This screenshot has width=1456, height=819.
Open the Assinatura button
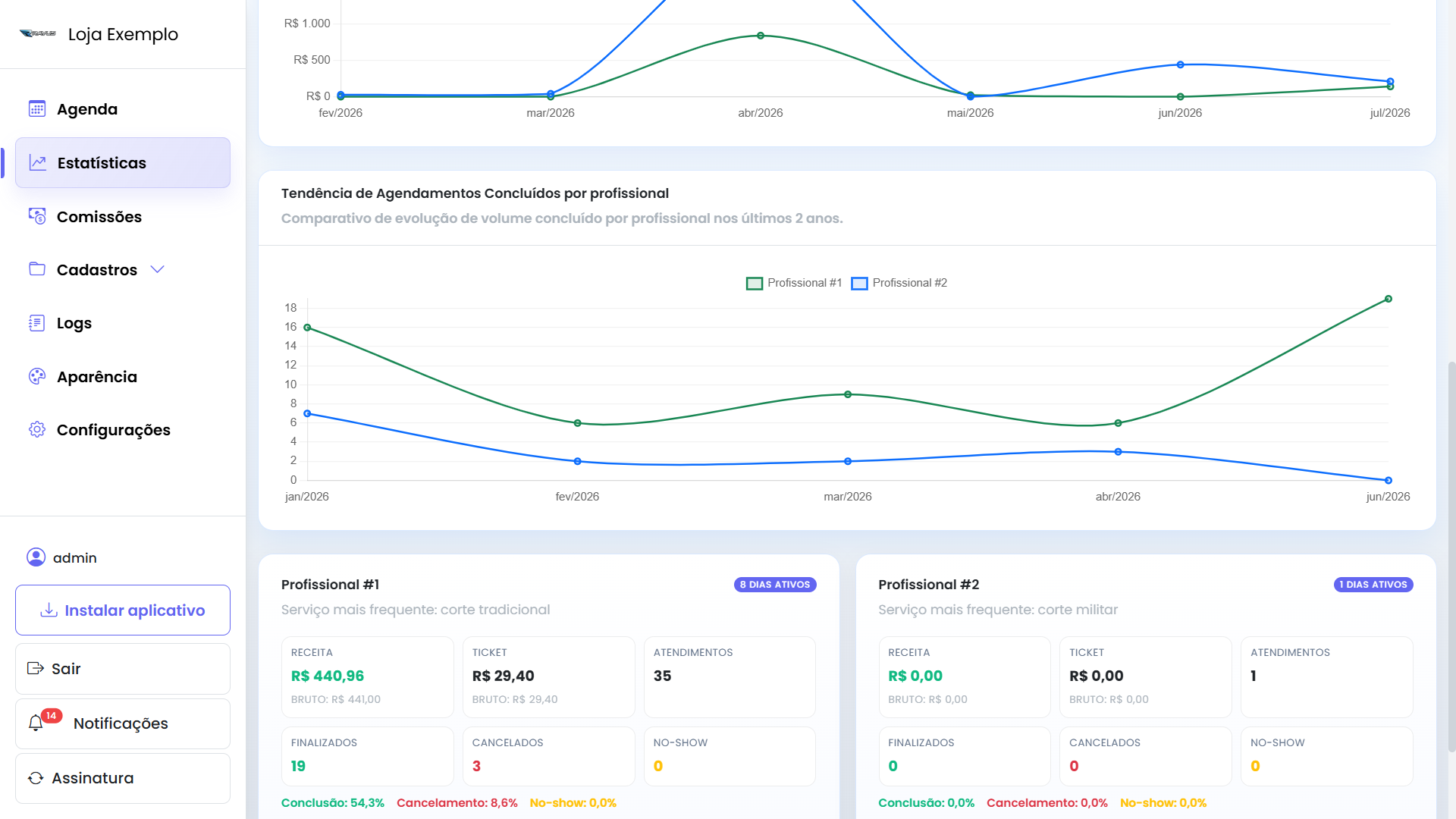click(123, 778)
